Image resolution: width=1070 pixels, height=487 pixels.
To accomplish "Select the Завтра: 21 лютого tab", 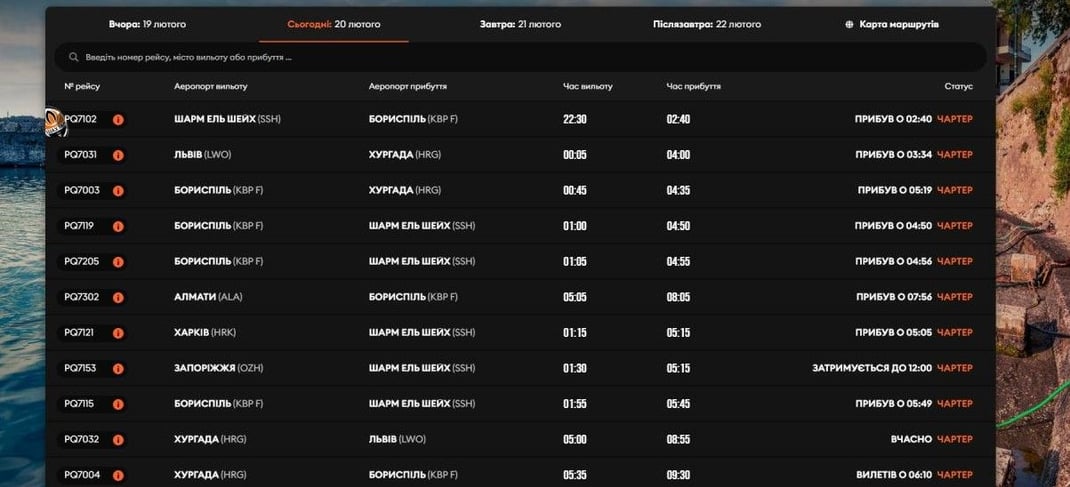I will click(518, 24).
